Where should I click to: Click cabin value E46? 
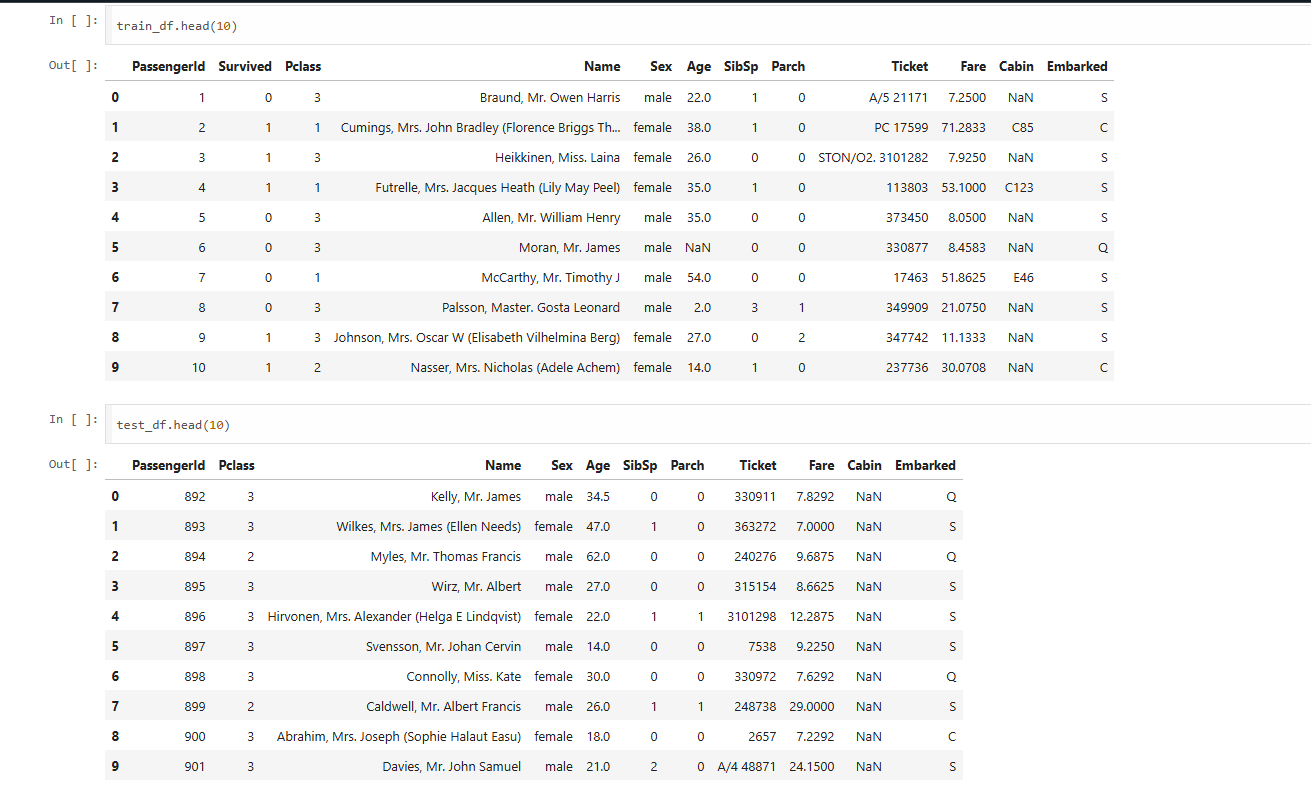point(1023,278)
